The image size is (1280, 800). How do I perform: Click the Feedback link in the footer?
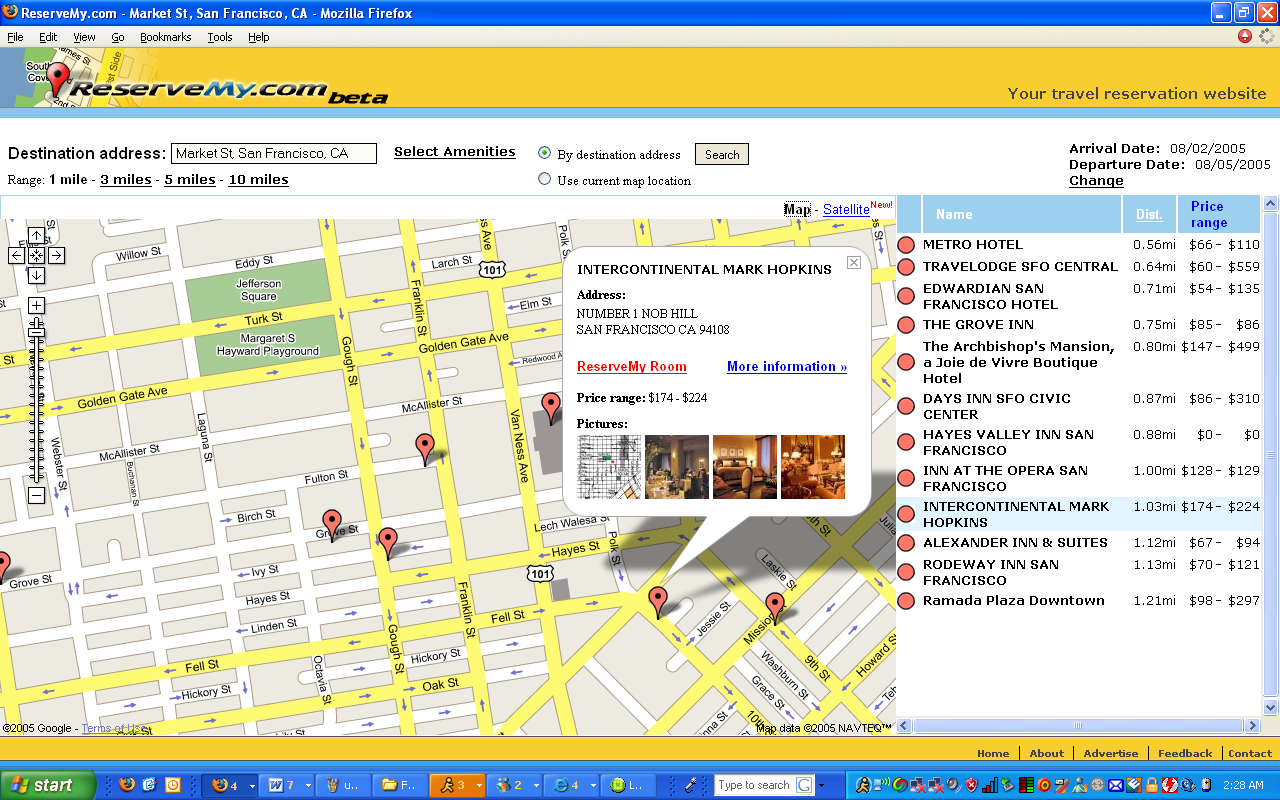tap(1185, 754)
